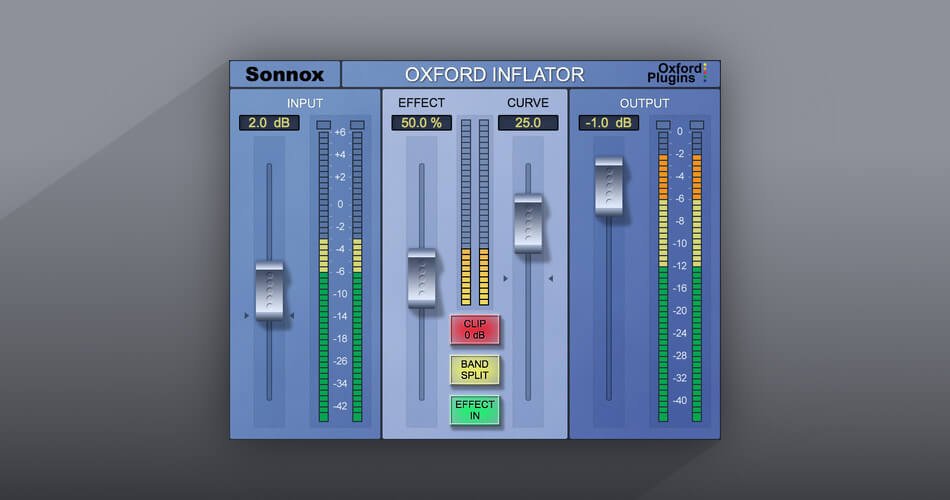This screenshot has height=500, width=950.
Task: Click the left triangle marker beside the curve fader
Action: pyautogui.click(x=505, y=280)
